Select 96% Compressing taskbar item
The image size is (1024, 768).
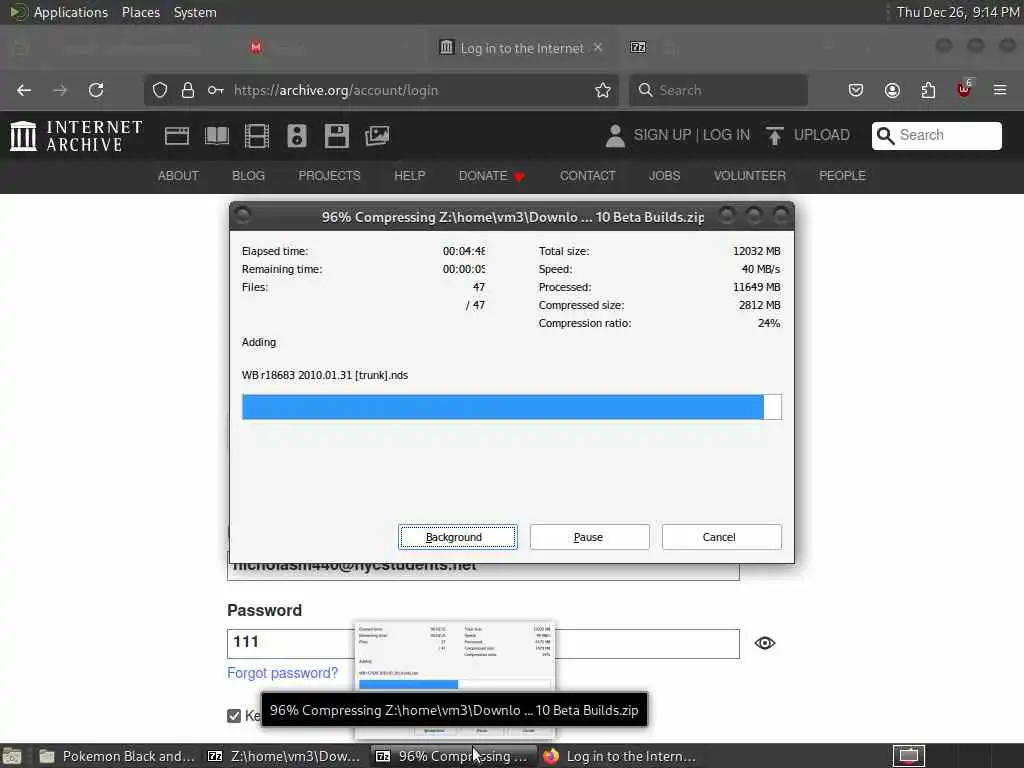click(454, 756)
